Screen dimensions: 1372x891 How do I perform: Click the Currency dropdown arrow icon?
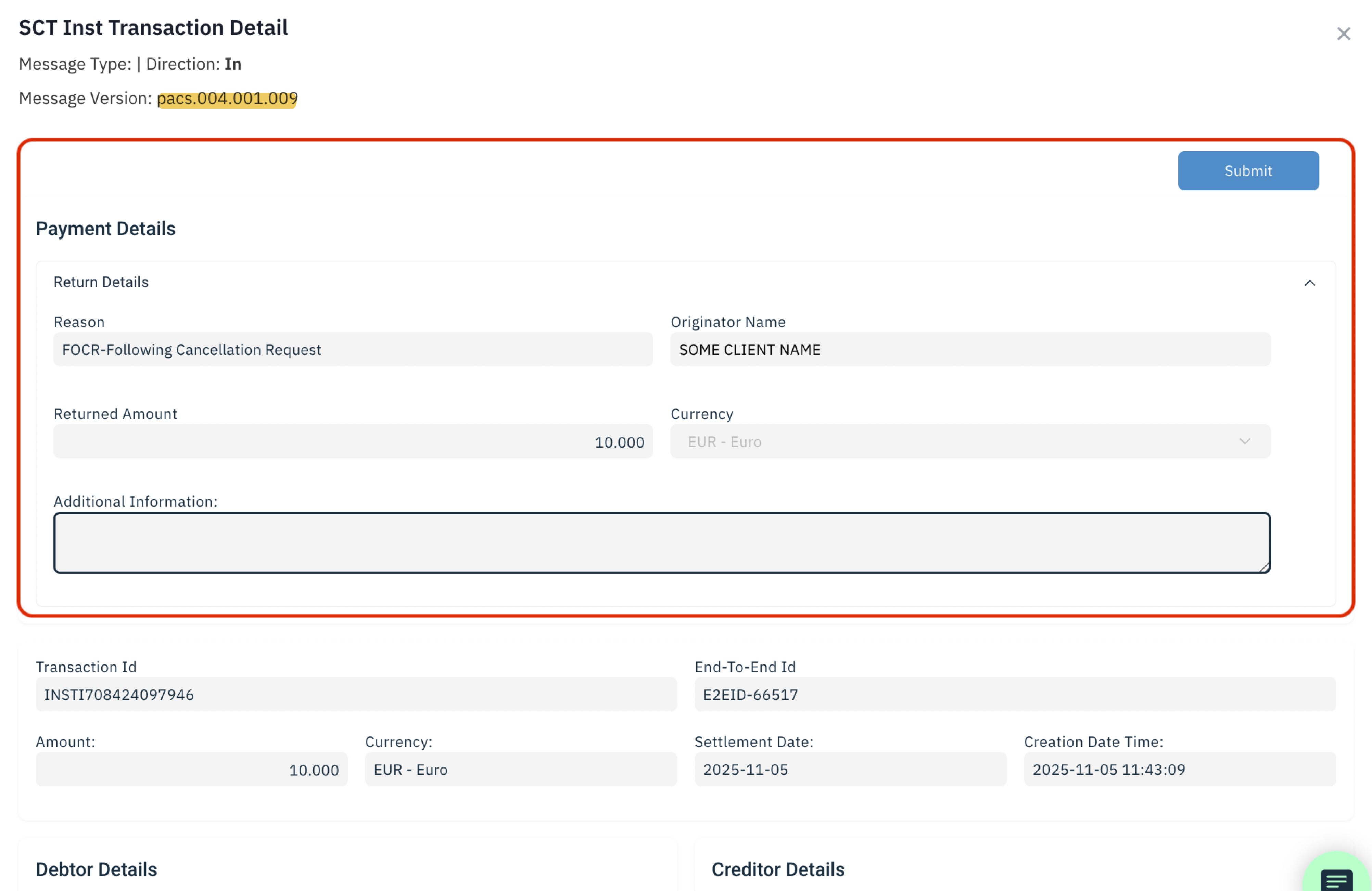tap(1245, 442)
